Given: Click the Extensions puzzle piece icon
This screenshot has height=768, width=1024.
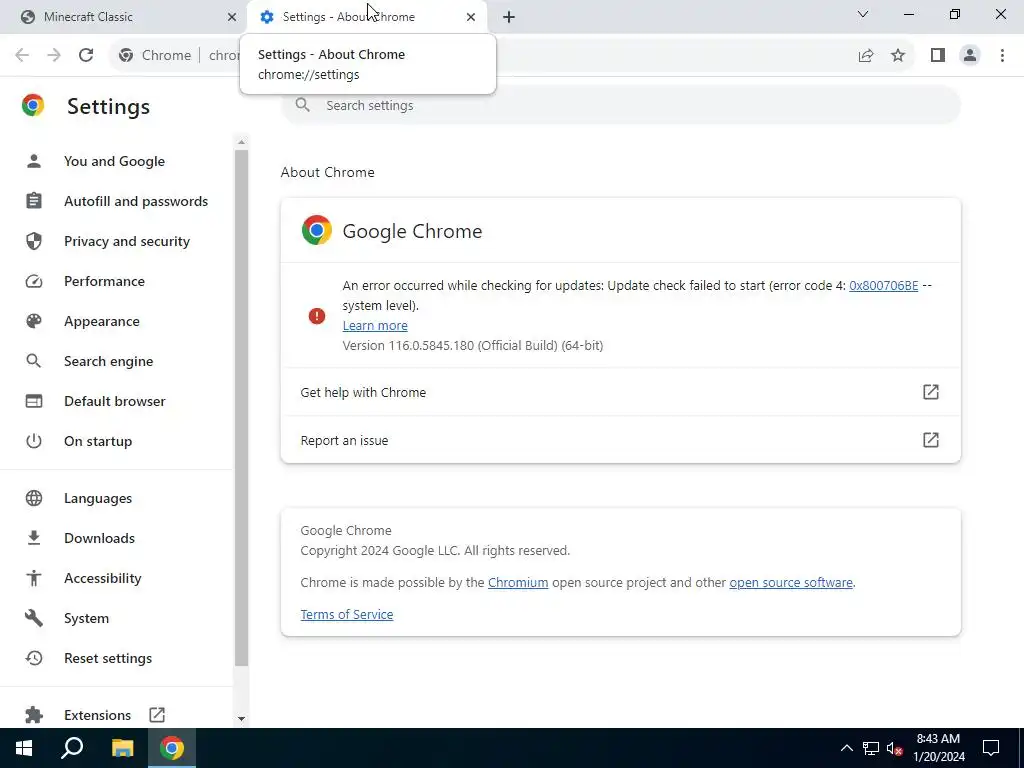Looking at the screenshot, I should click(34, 715).
